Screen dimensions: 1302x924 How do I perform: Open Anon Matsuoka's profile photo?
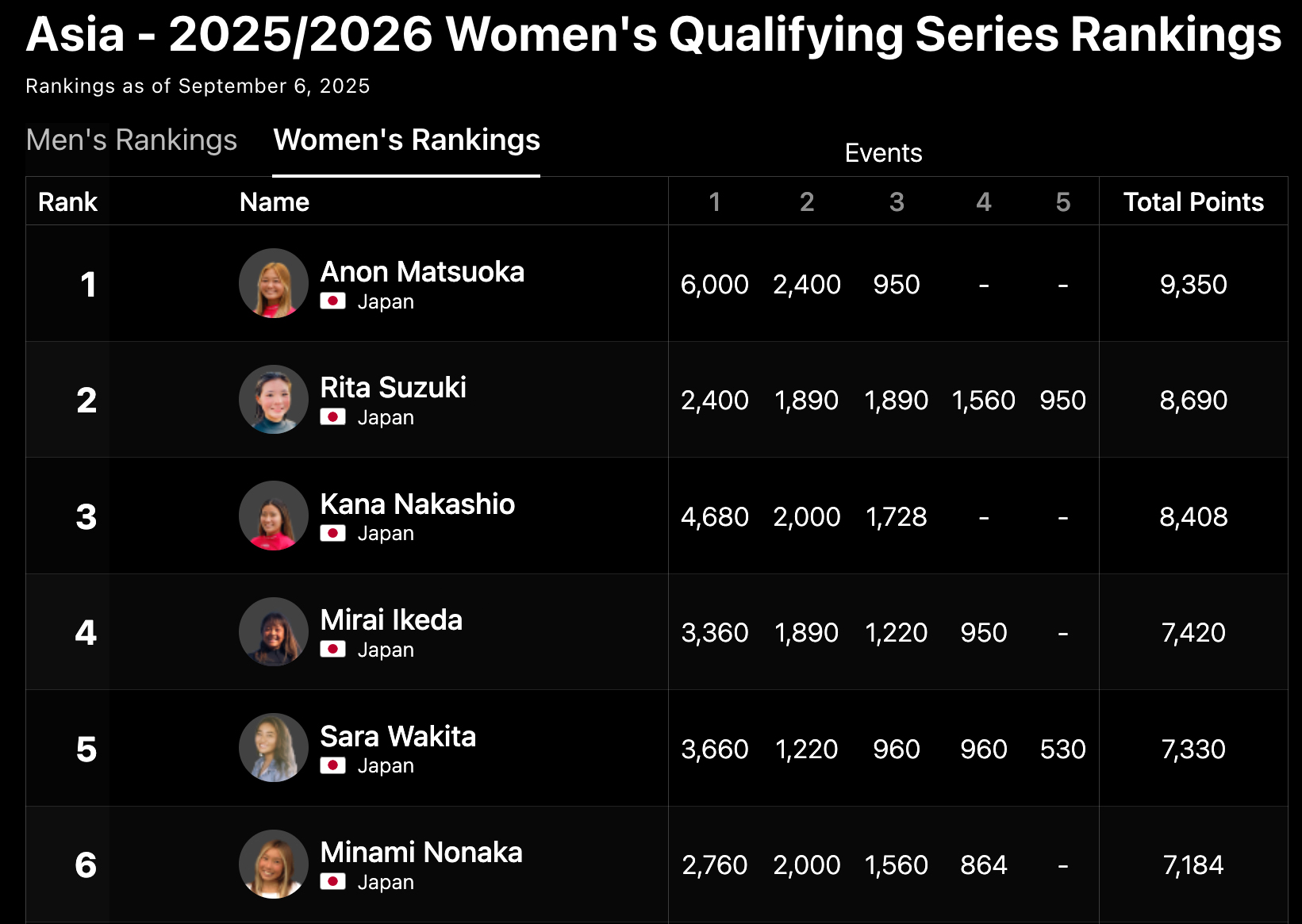[x=274, y=283]
